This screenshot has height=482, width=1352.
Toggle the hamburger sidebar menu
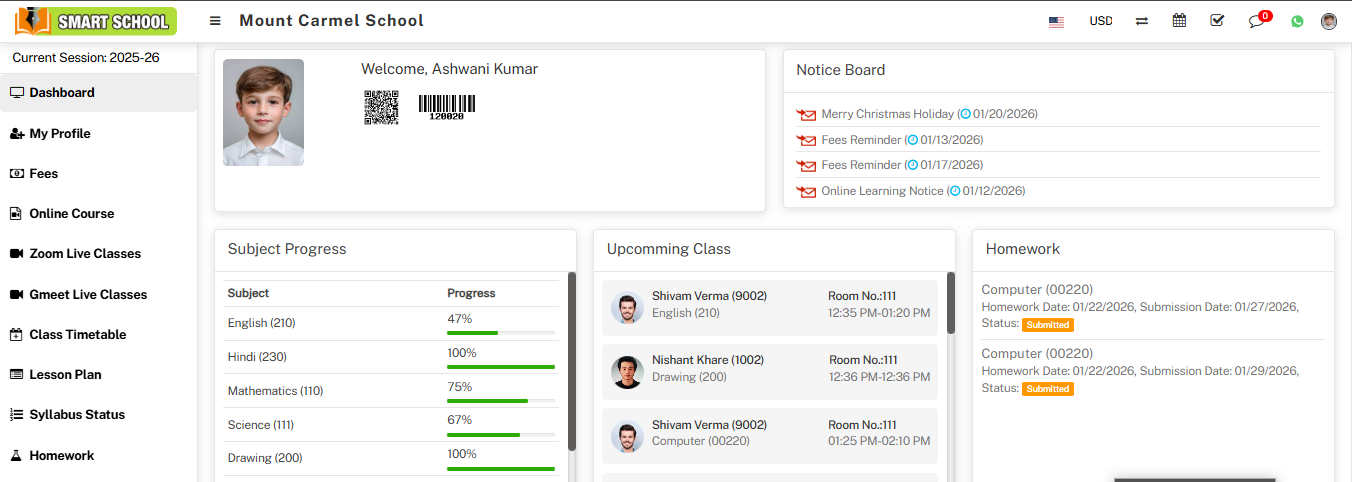point(215,21)
